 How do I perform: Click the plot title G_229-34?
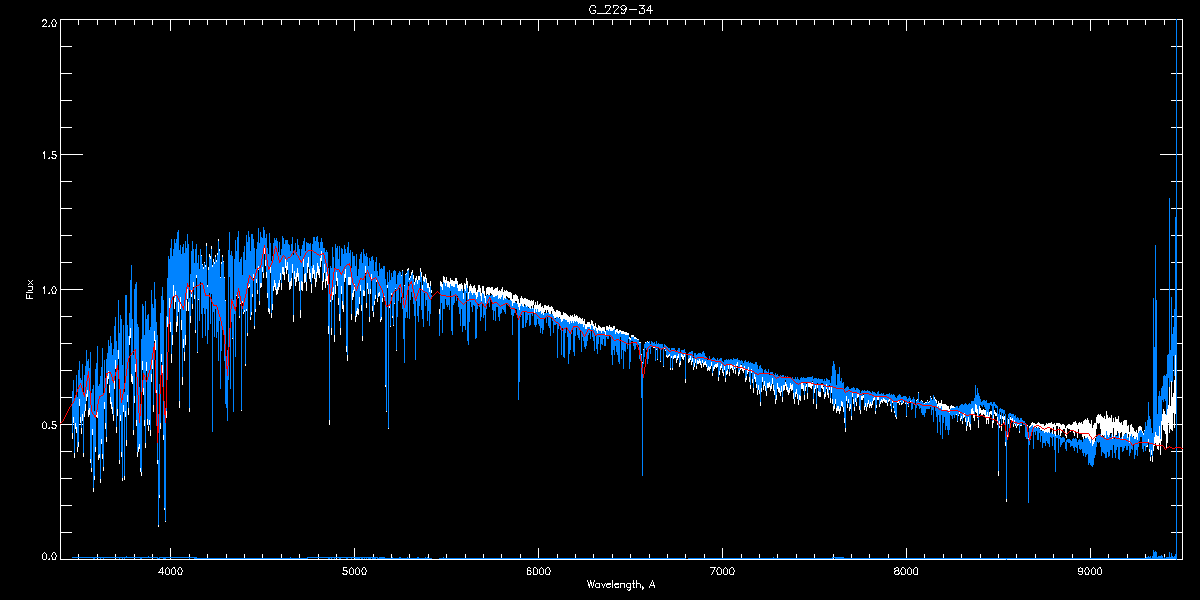click(x=621, y=9)
